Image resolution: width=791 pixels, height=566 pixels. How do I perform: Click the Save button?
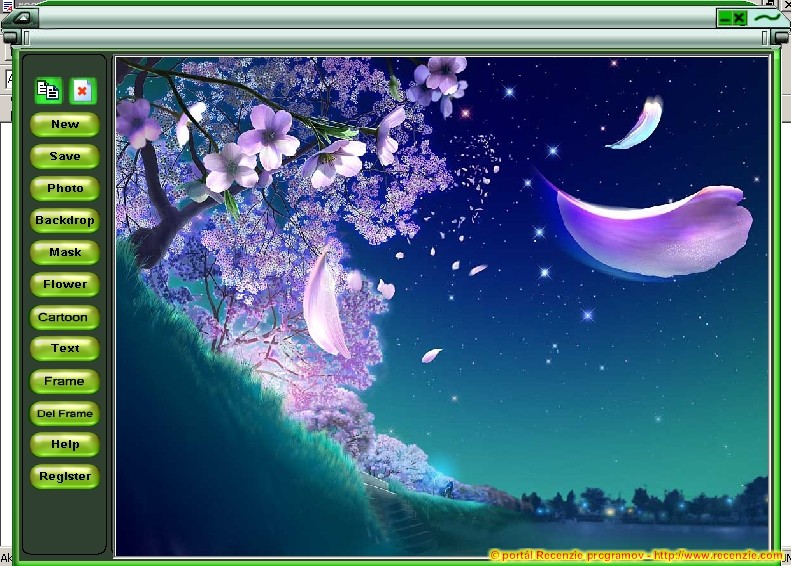(x=65, y=156)
